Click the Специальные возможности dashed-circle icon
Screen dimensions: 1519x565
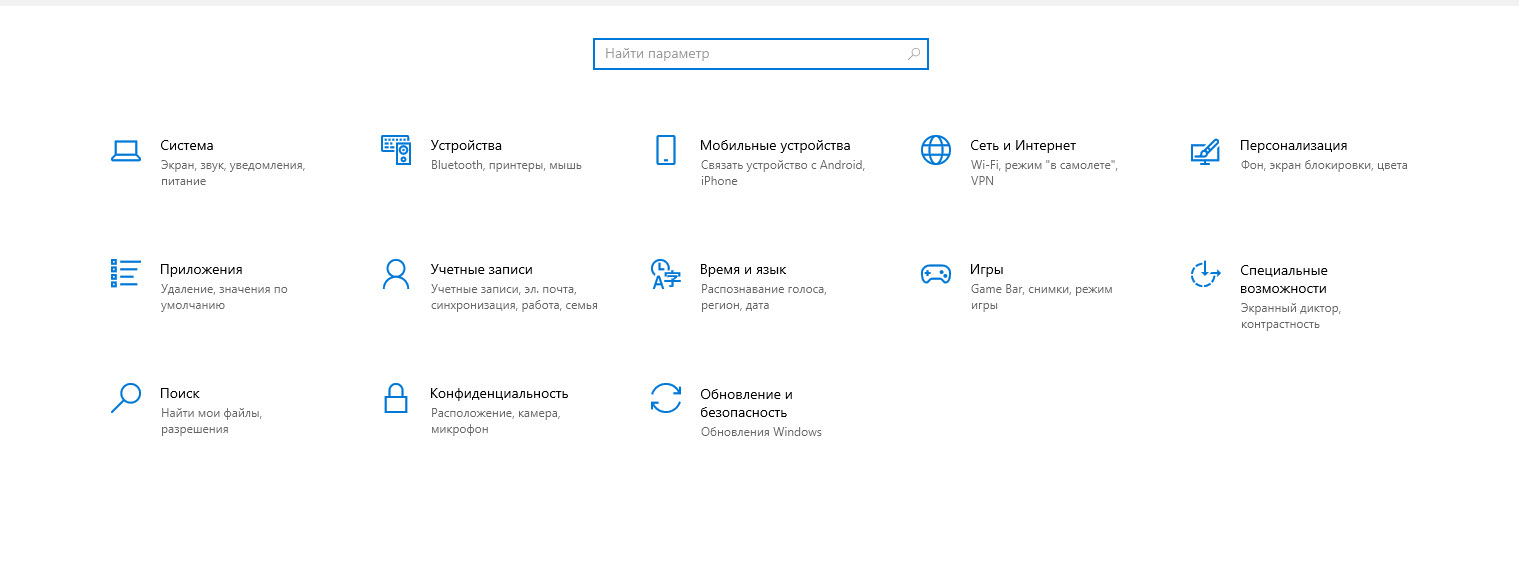coord(1205,274)
